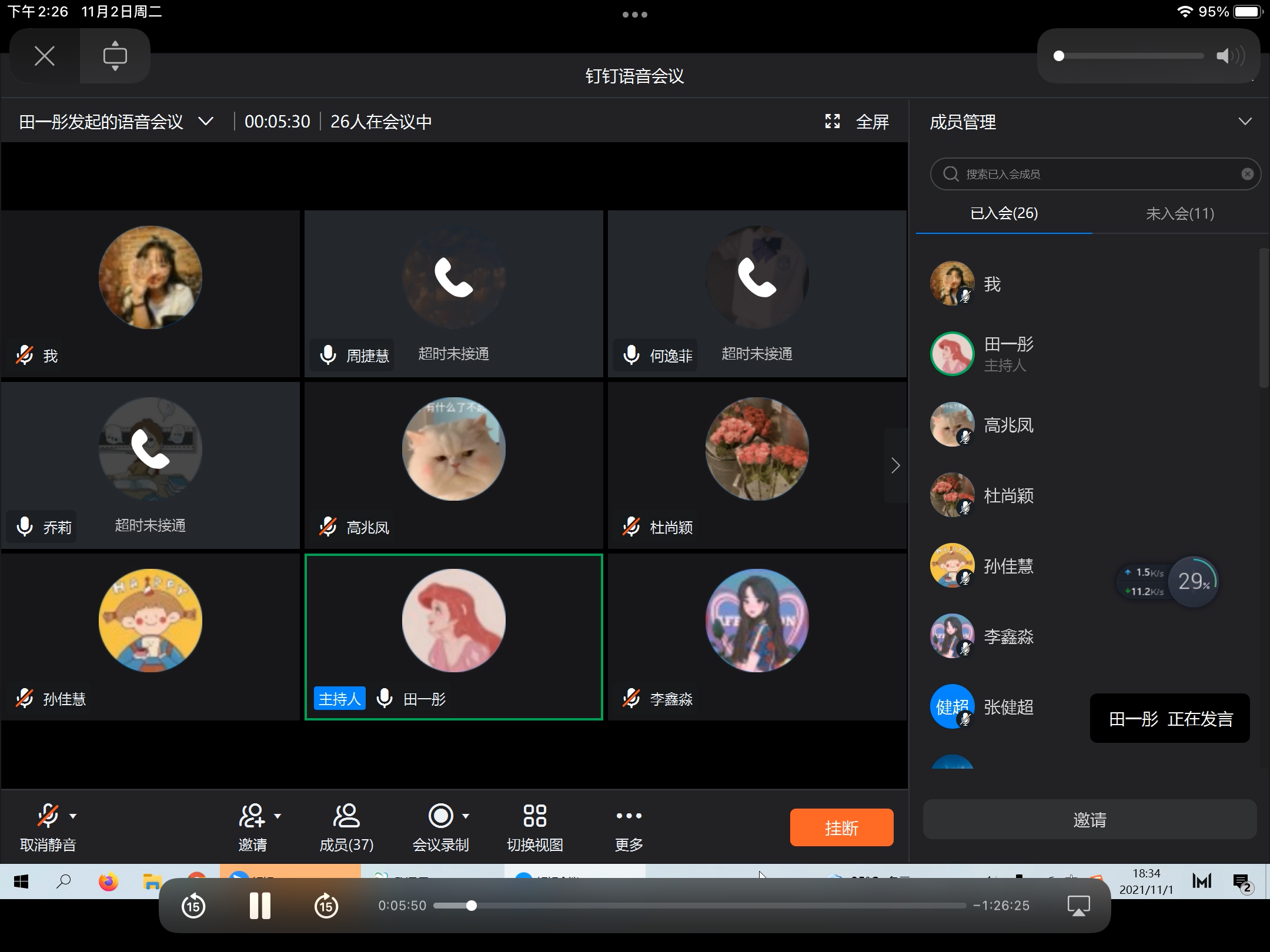1270x952 pixels.
Task: Click phone call icon on 何逸菲 tile
Action: [757, 277]
